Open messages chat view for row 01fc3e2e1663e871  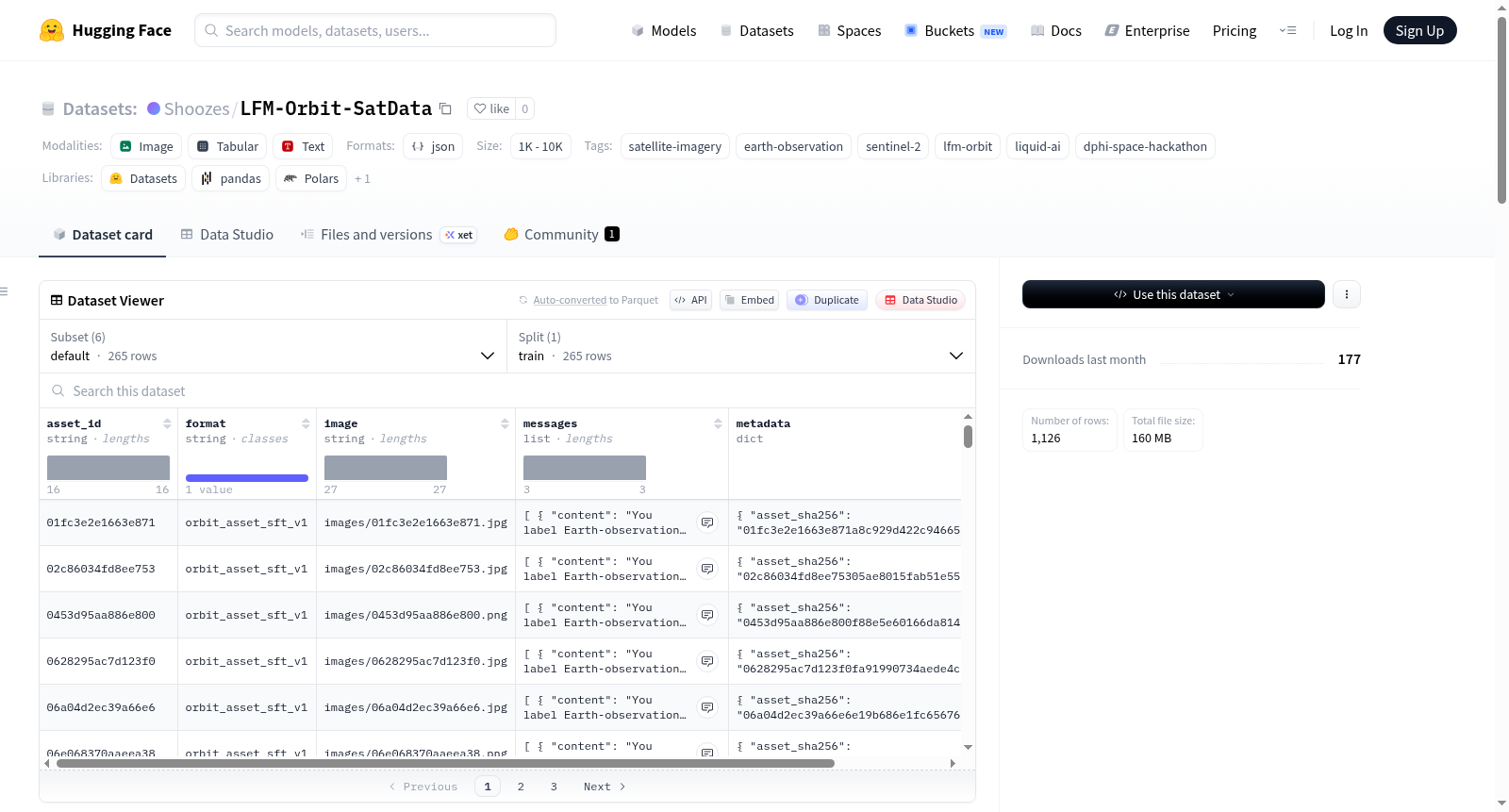click(707, 522)
